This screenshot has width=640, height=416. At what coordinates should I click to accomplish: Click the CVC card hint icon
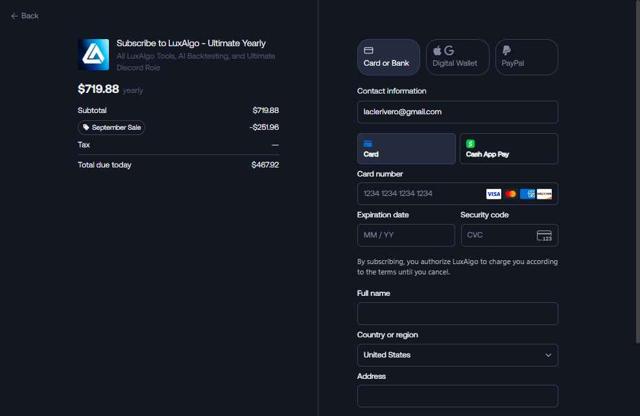pos(544,236)
